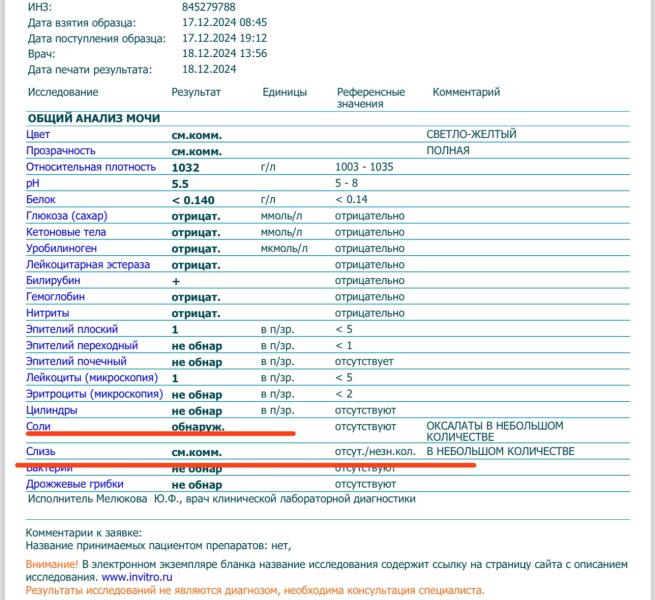Open the Нитриты test link
Viewport: 655px width, 600px height.
point(48,313)
